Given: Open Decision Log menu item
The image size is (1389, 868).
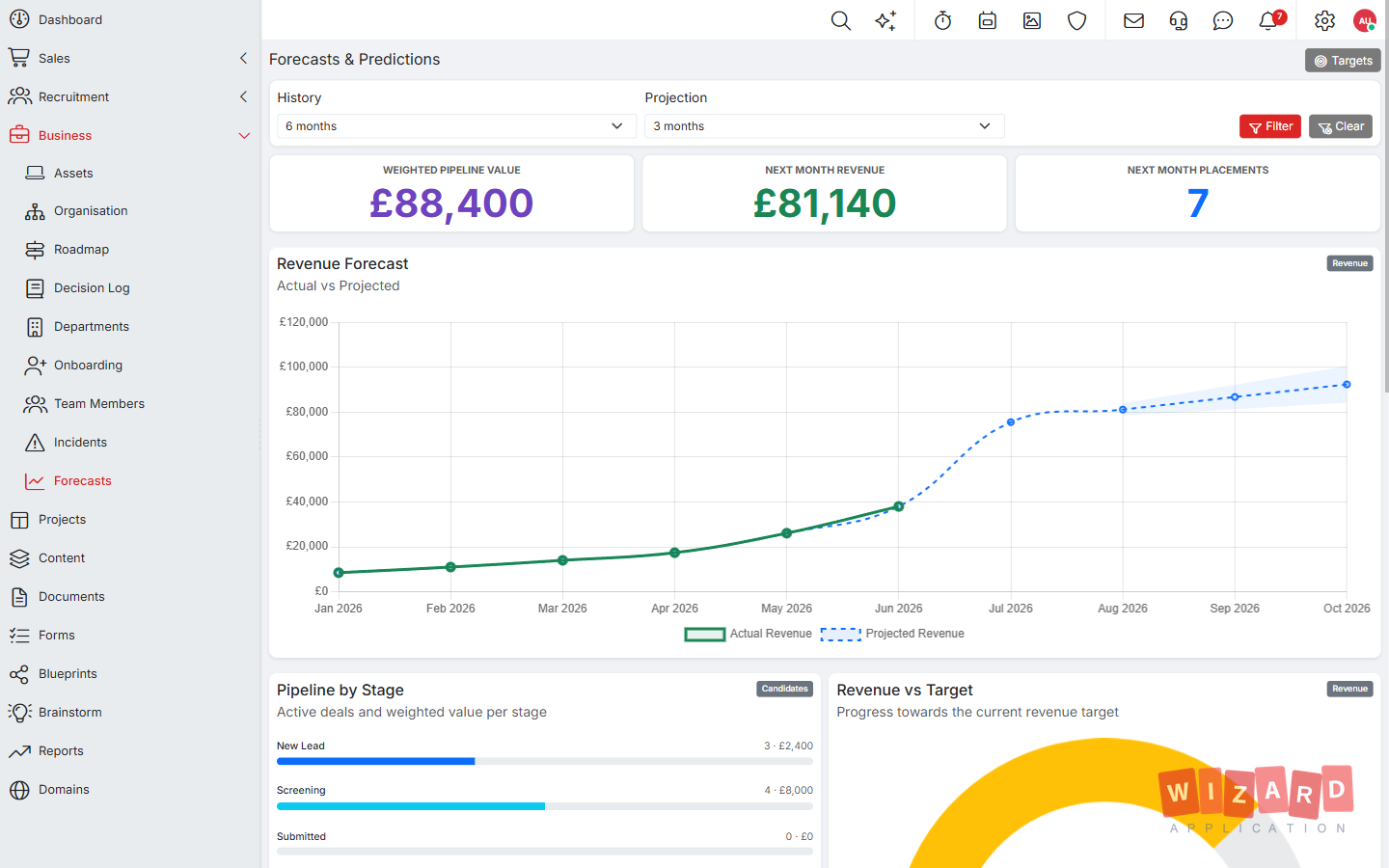Looking at the screenshot, I should (x=92, y=288).
